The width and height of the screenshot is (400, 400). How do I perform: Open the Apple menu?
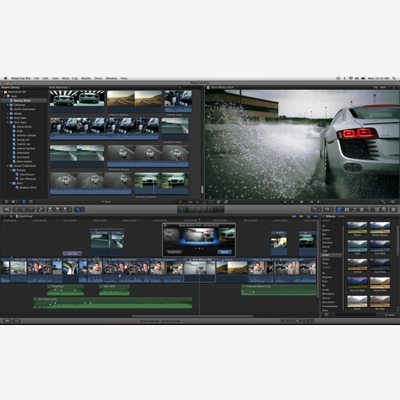click(5, 78)
